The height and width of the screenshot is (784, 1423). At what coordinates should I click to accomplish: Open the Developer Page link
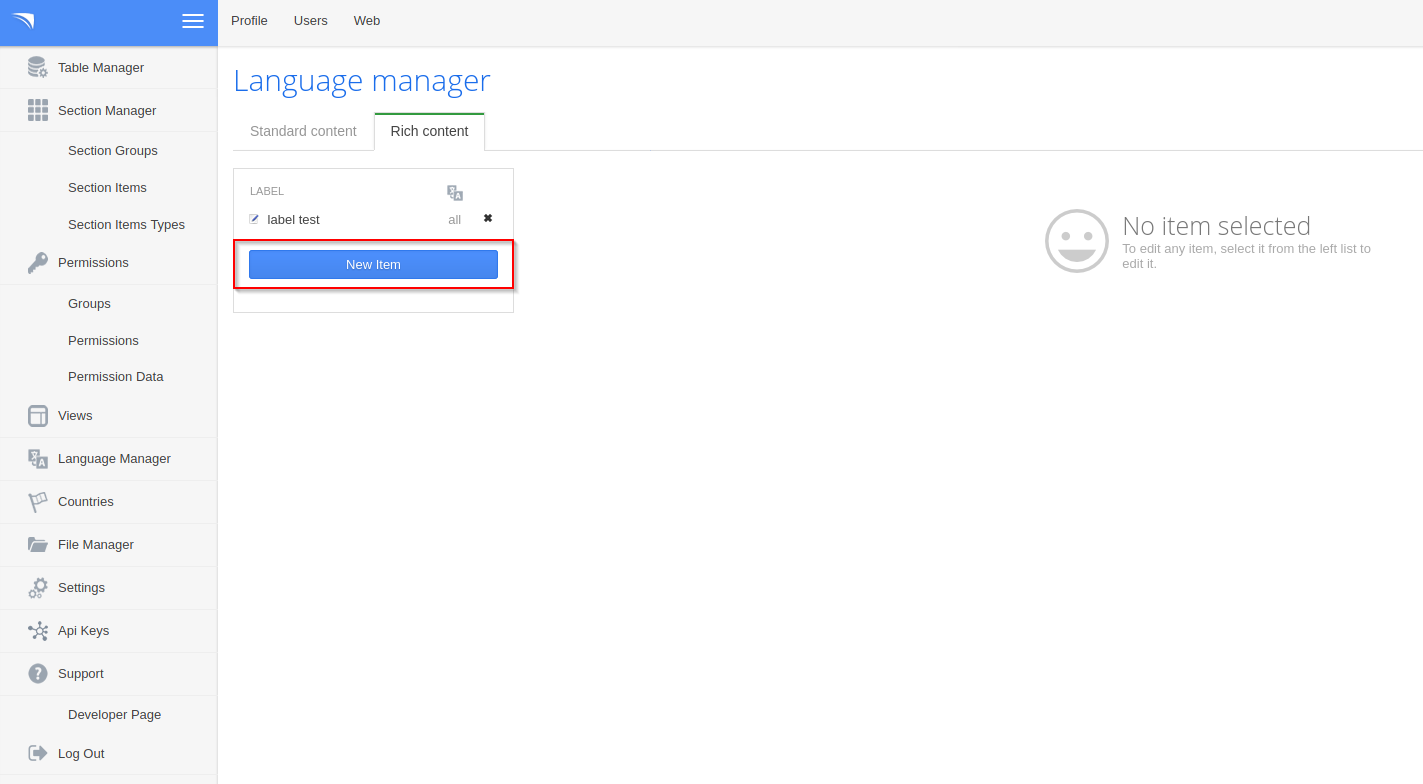pyautogui.click(x=114, y=714)
